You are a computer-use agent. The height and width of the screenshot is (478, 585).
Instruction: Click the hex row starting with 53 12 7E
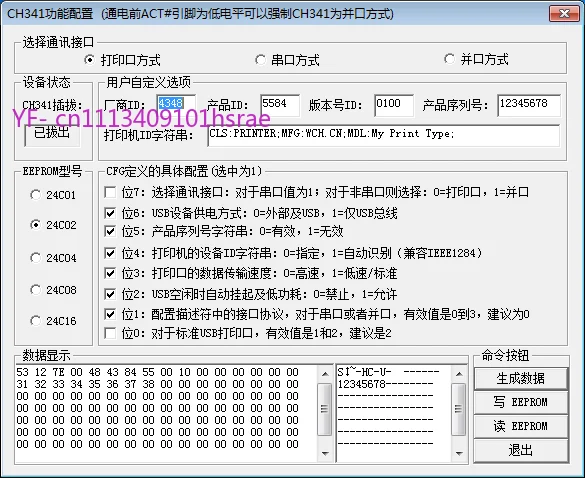point(157,372)
